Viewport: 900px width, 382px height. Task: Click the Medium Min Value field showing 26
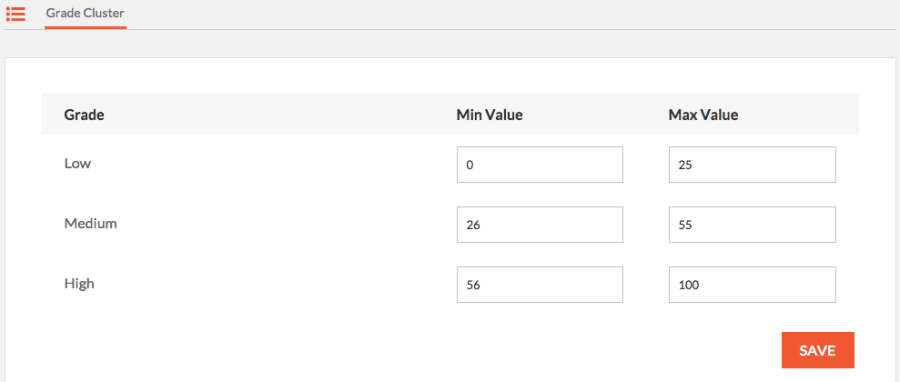coord(540,225)
